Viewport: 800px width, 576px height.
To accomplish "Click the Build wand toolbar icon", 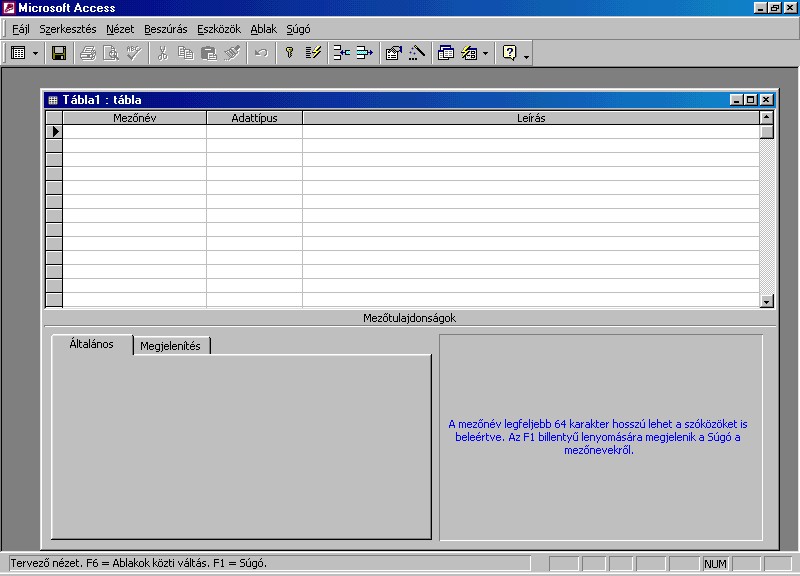I will [417, 53].
